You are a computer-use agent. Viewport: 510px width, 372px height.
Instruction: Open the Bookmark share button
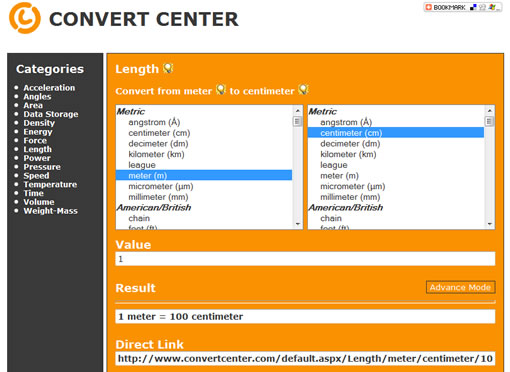462,7
